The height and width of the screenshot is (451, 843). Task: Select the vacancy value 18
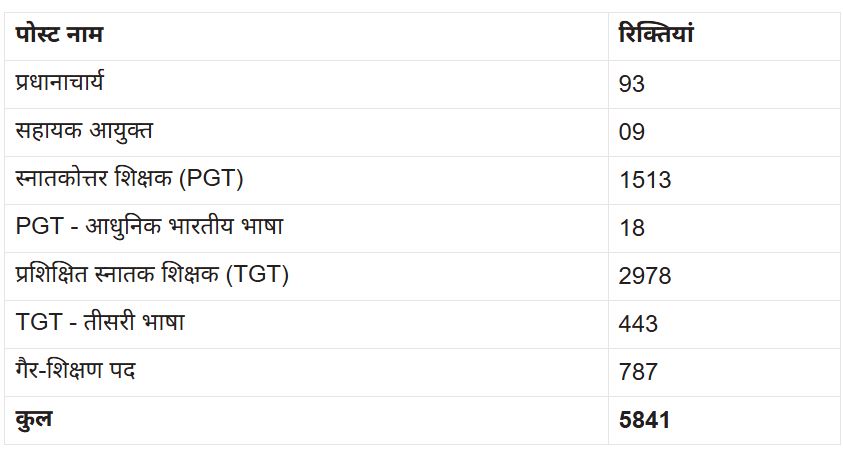pos(632,228)
